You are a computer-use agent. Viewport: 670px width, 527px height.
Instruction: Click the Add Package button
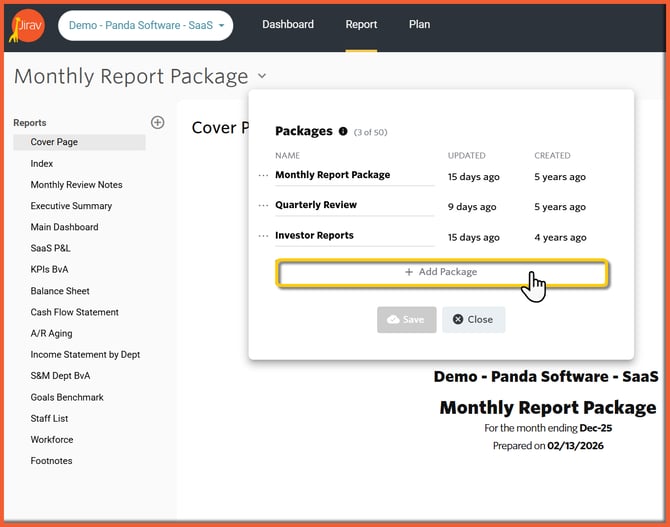[441, 272]
